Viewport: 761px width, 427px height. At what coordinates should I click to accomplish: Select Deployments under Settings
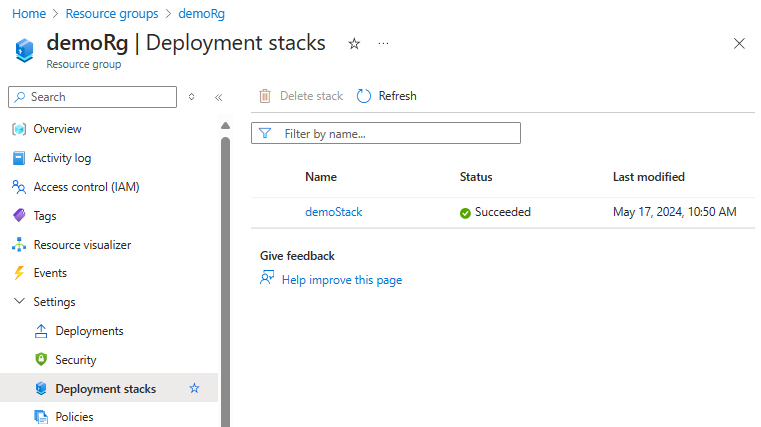coord(89,331)
